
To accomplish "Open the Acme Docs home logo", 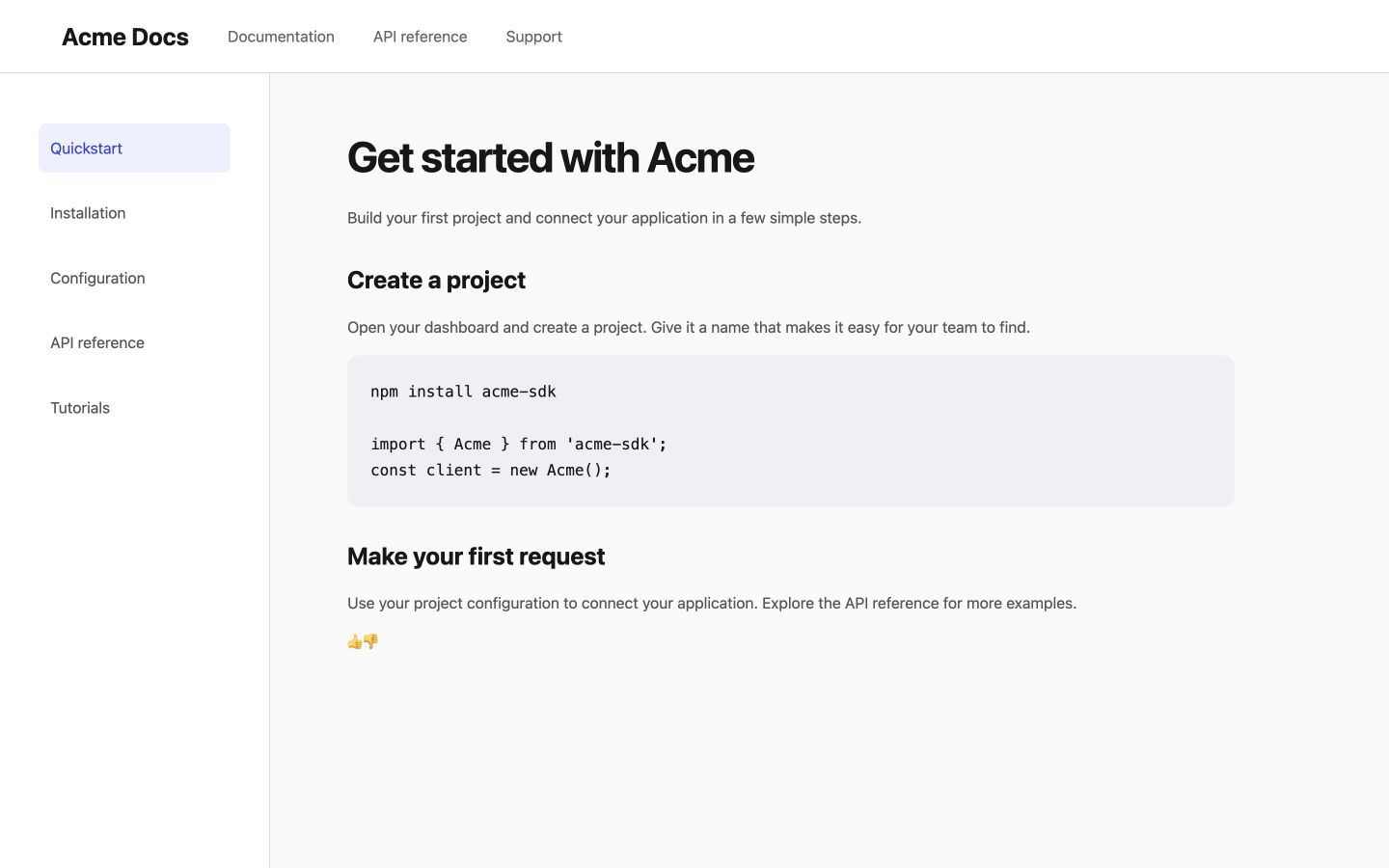I will (x=125, y=37).
